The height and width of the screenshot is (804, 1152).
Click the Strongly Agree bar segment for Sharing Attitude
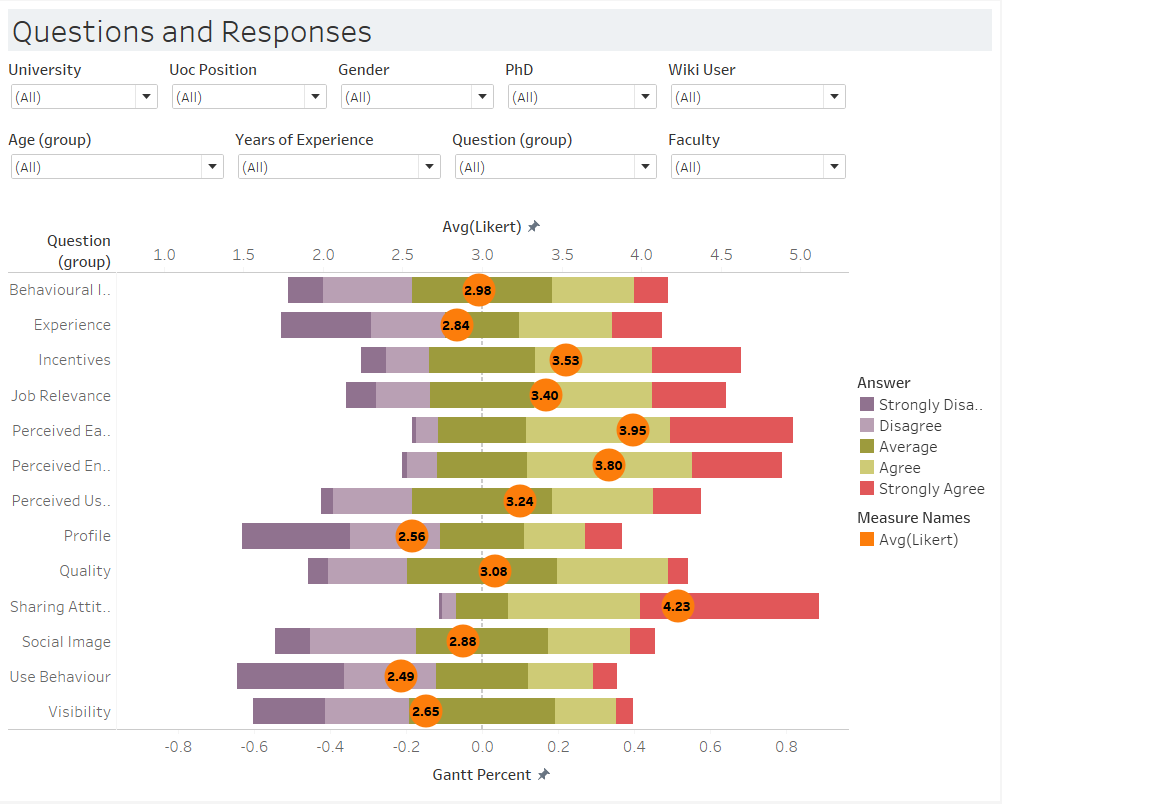pos(729,606)
